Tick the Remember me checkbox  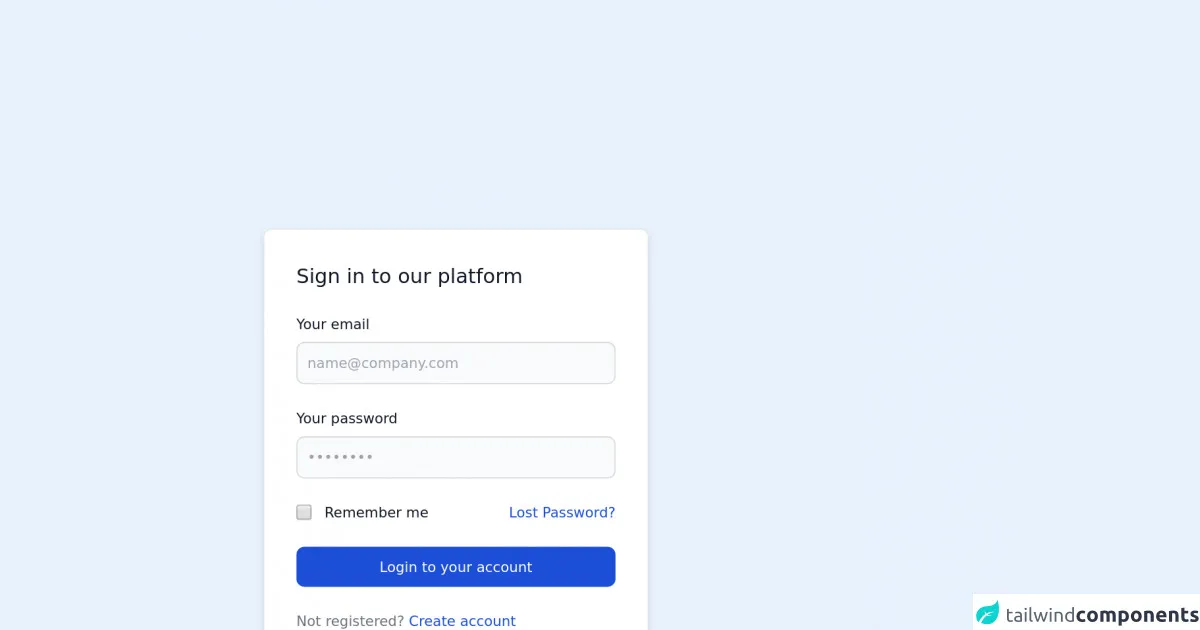tap(304, 512)
